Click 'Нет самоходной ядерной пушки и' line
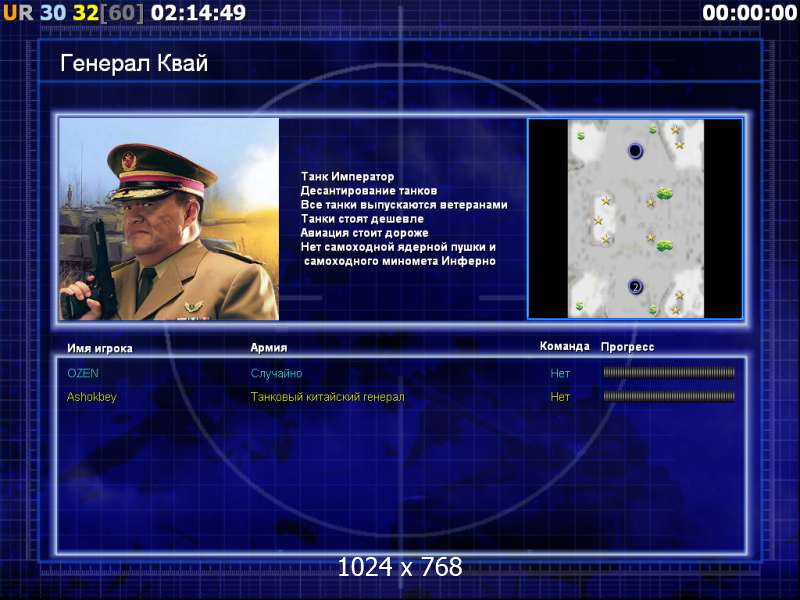The image size is (800, 600). pos(398,247)
